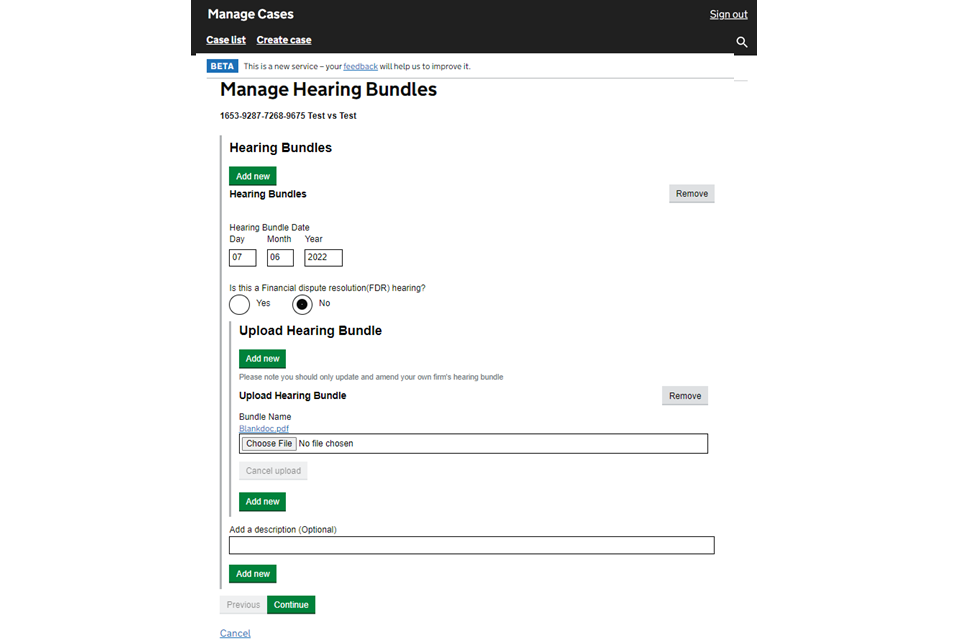Click the Choose File button
Viewport: 960px width, 640px height.
[x=269, y=443]
